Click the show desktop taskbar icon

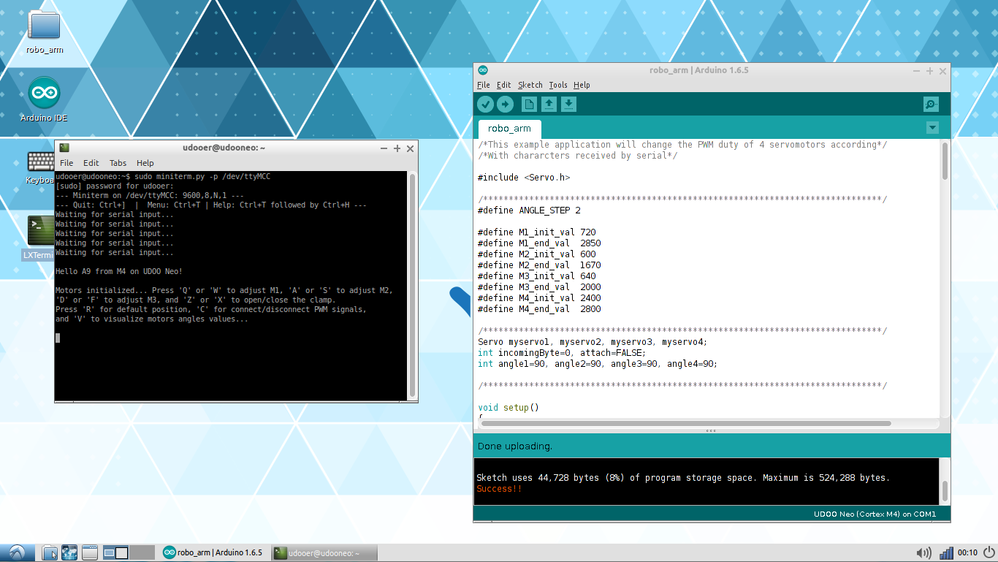pos(90,552)
